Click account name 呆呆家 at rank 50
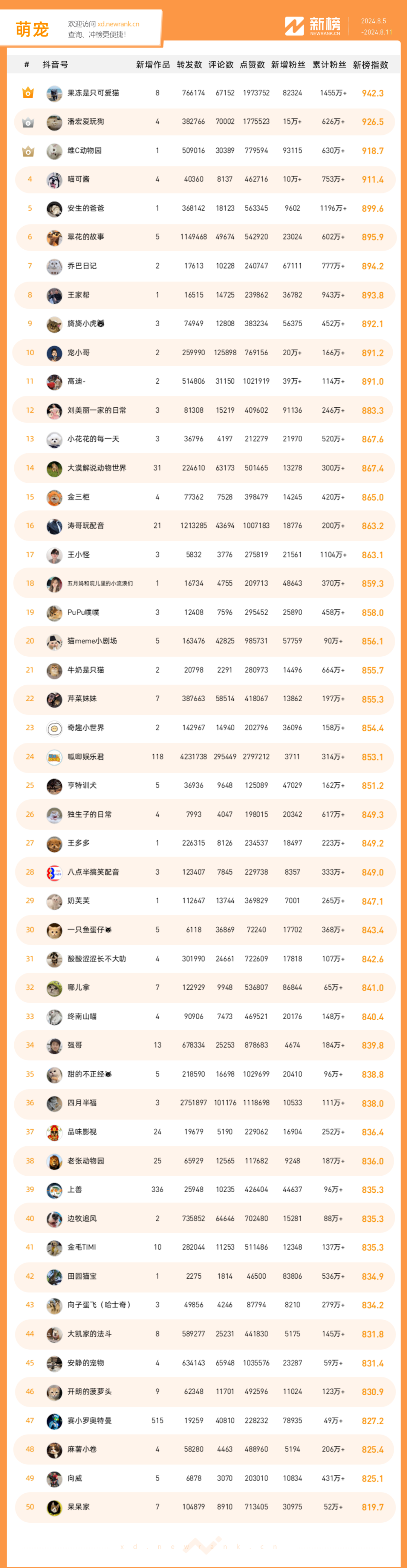 click(x=78, y=1507)
